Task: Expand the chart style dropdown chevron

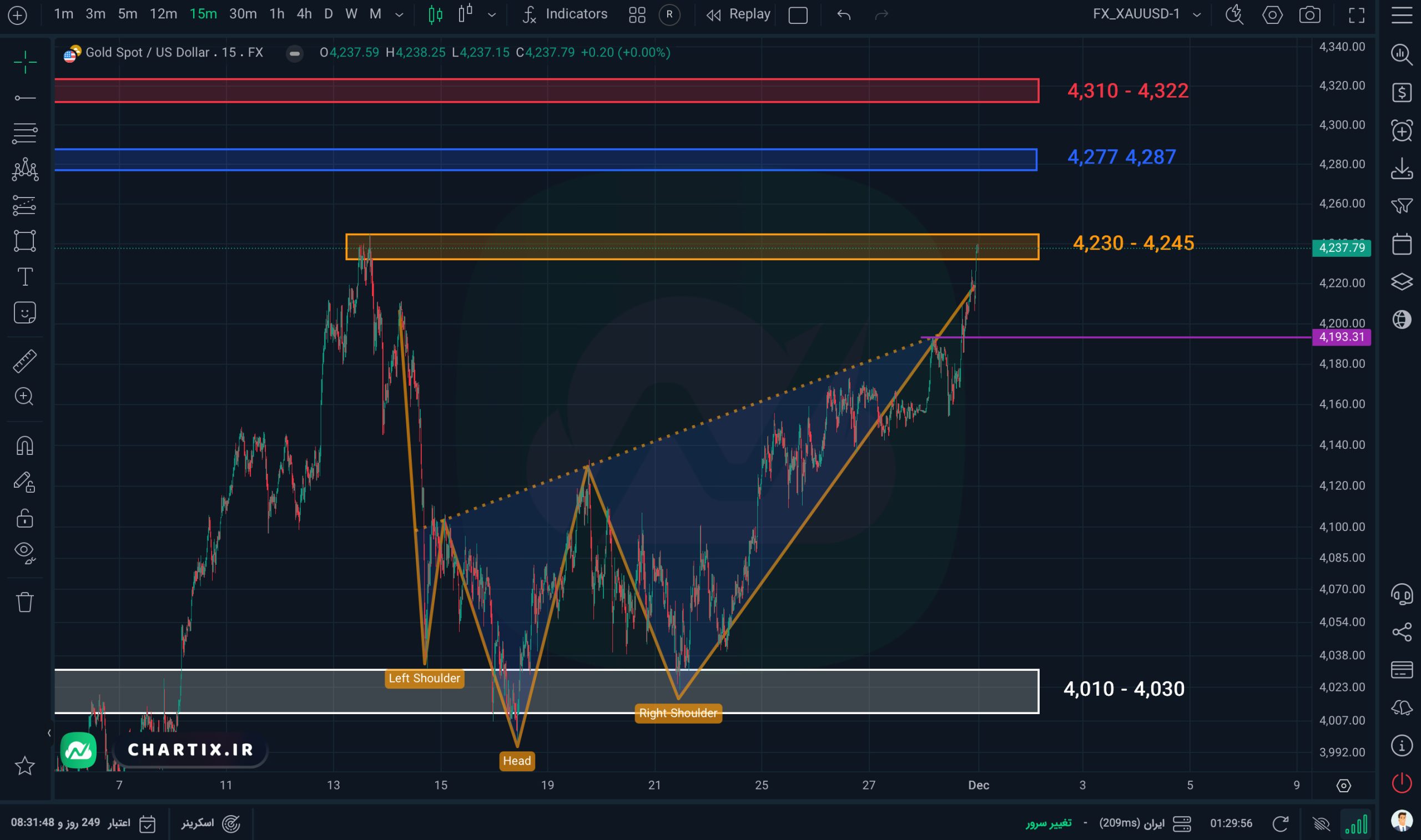Action: (491, 15)
